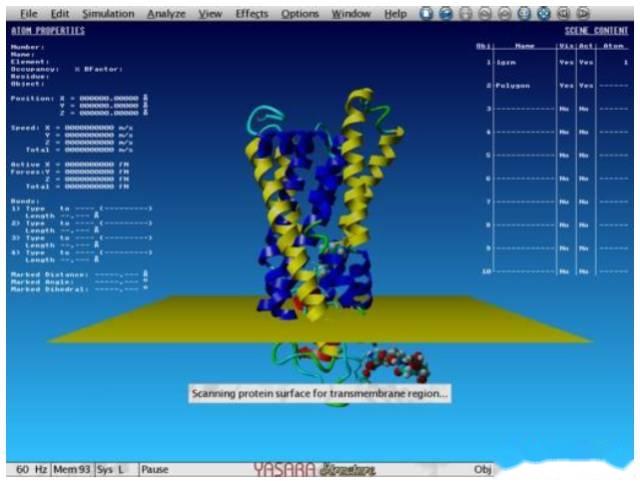The height and width of the screenshot is (481, 640).
Task: Click the SCENE CONTENT heading
Action: [x=596, y=31]
